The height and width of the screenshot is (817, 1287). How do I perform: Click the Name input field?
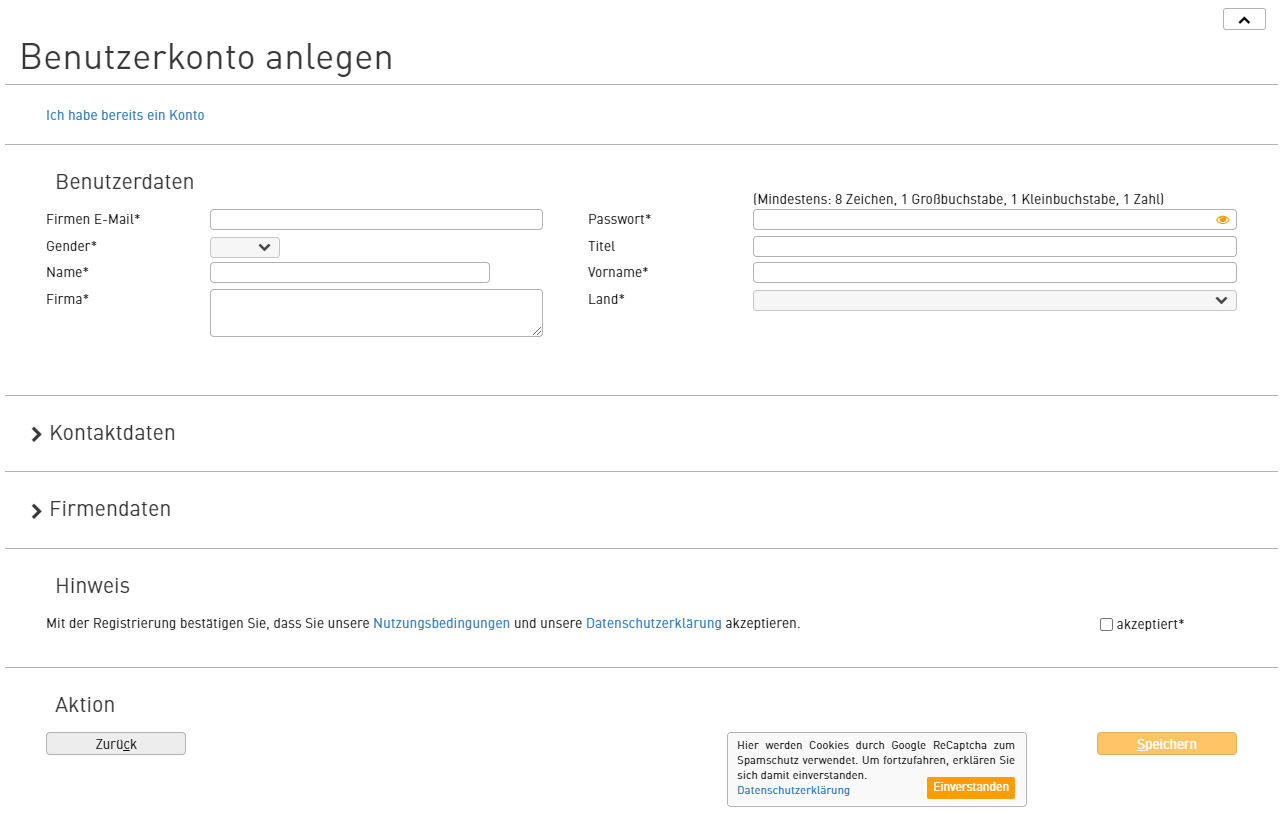(x=350, y=273)
